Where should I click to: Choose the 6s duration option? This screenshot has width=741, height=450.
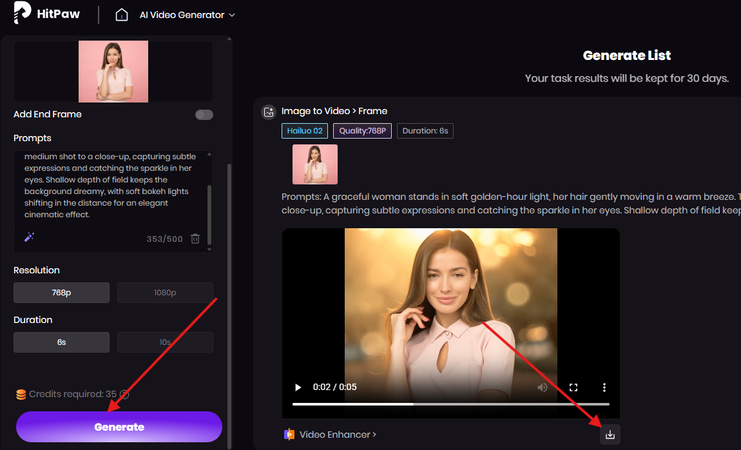pos(61,342)
